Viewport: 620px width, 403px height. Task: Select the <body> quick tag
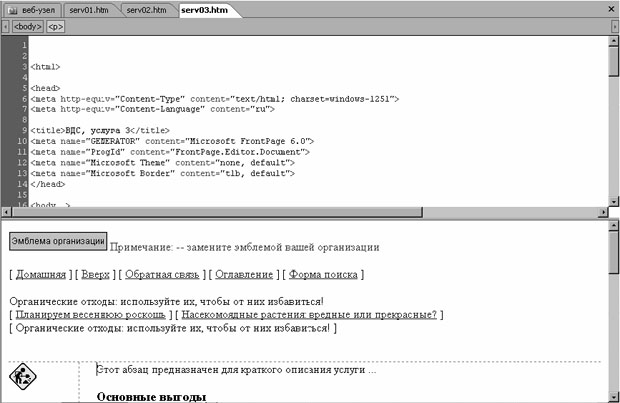tap(28, 26)
